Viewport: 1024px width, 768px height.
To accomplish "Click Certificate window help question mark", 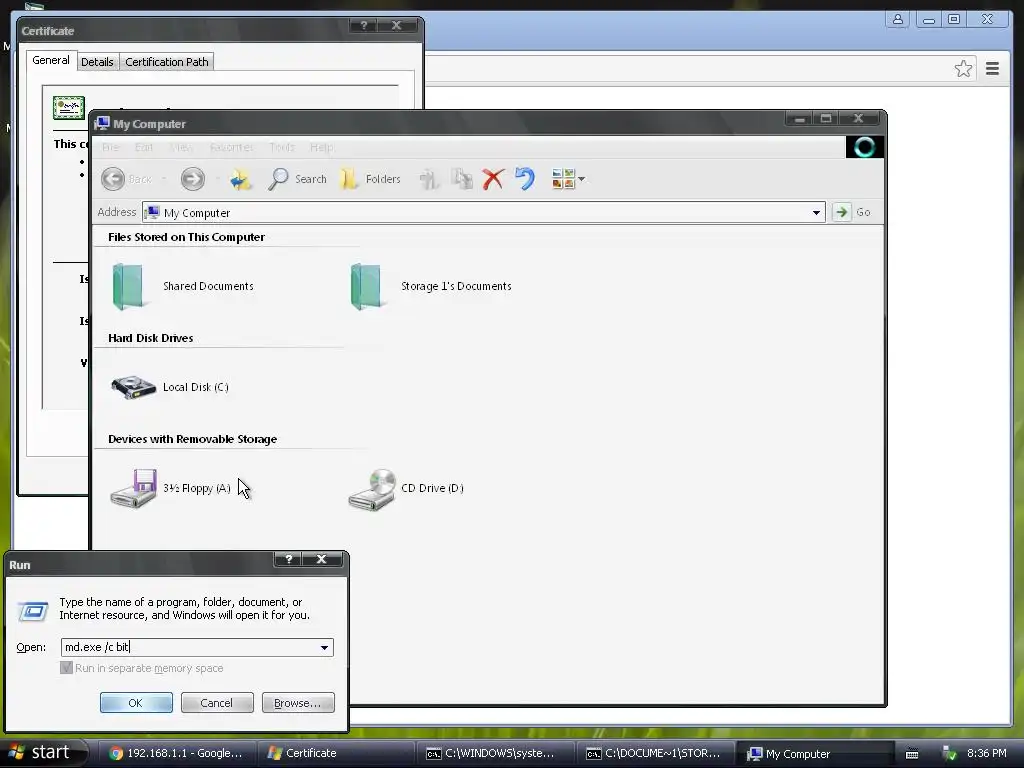I will (x=364, y=25).
